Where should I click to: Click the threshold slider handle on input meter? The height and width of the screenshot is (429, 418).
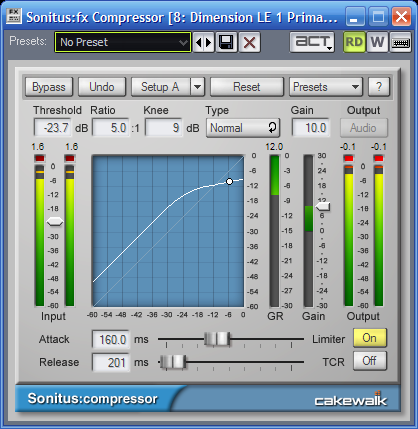point(55,222)
